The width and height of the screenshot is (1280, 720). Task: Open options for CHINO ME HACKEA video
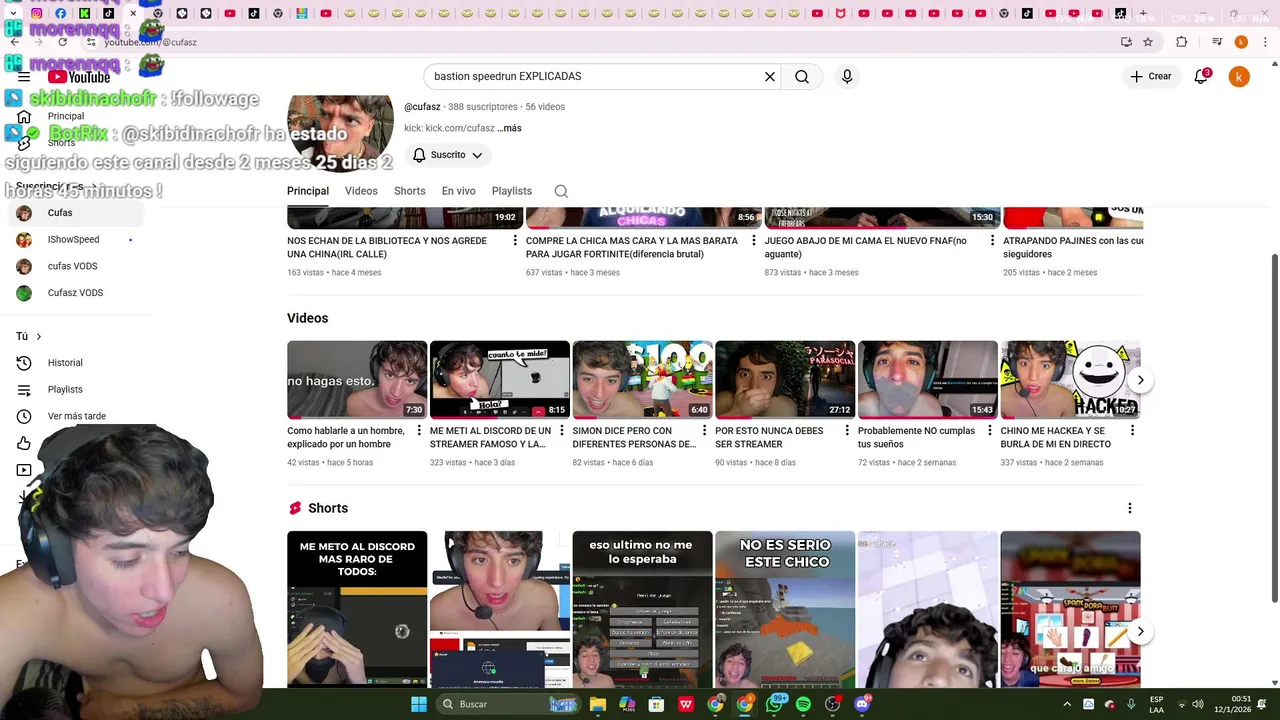coord(1132,431)
